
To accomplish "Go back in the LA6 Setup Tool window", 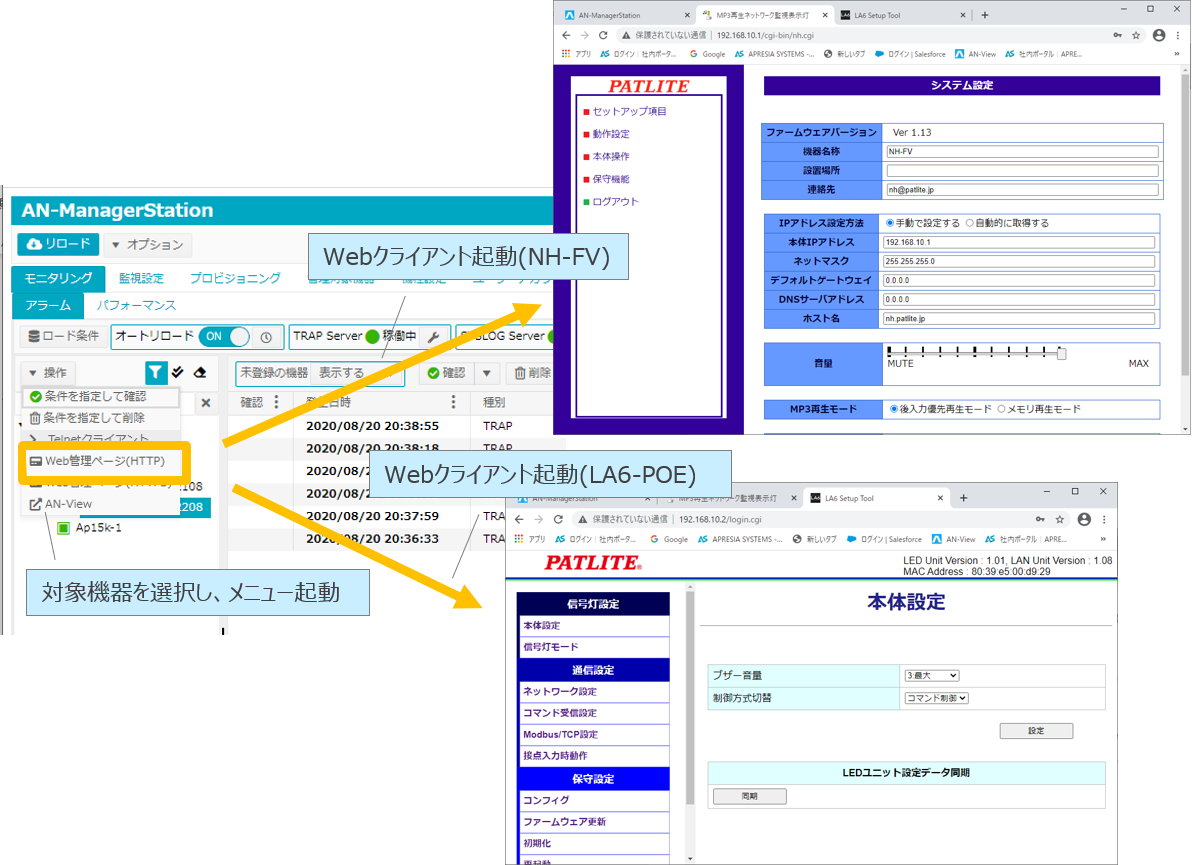I will [520, 519].
